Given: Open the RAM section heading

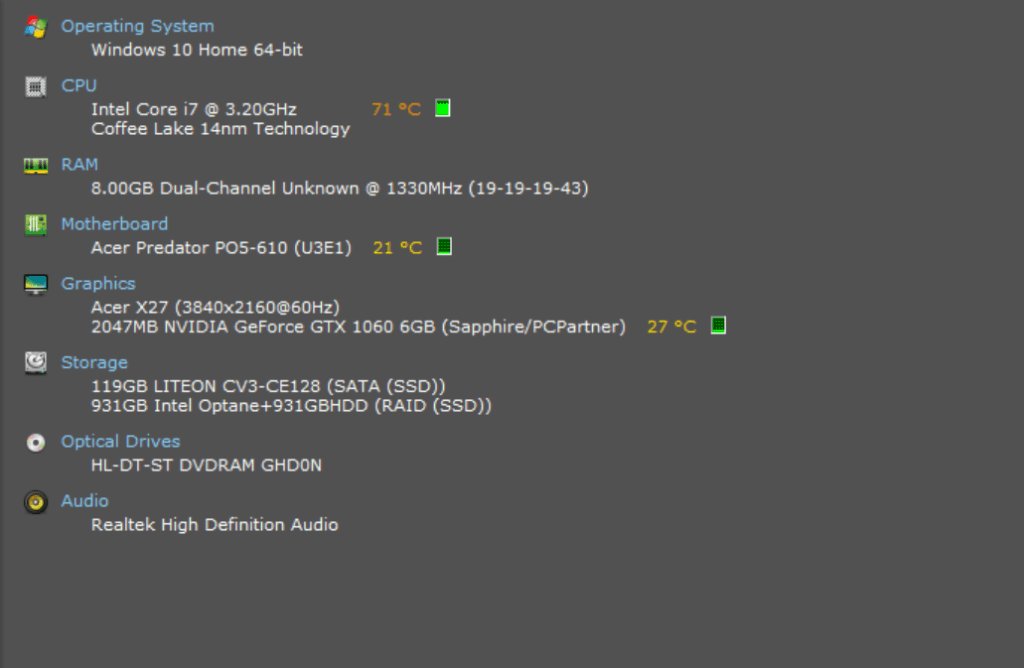Looking at the screenshot, I should coord(80,164).
